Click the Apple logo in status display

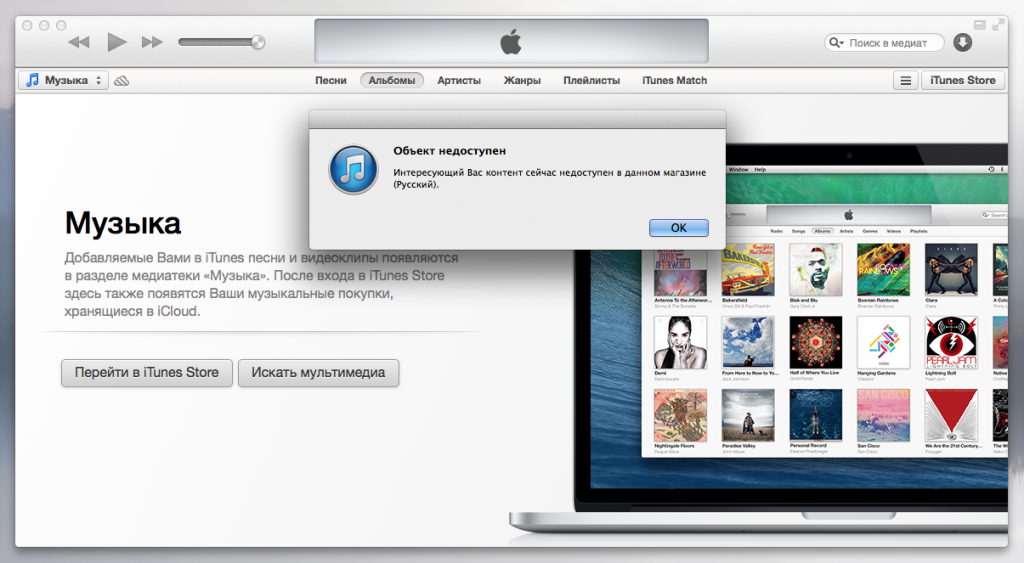pyautogui.click(x=511, y=42)
